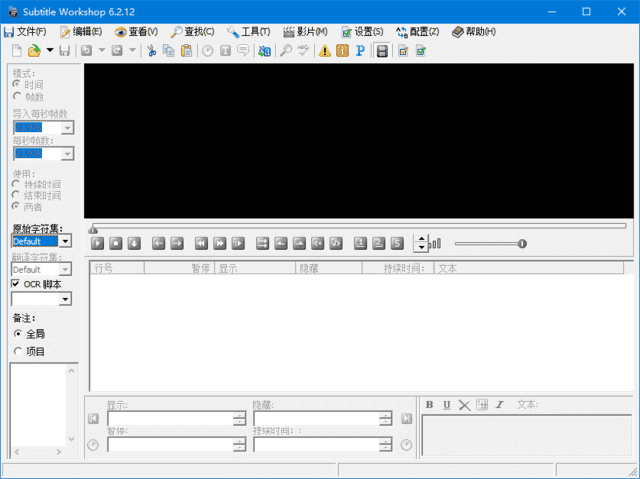Click the Copy toolbar icon
The height and width of the screenshot is (479, 640).
[x=169, y=51]
